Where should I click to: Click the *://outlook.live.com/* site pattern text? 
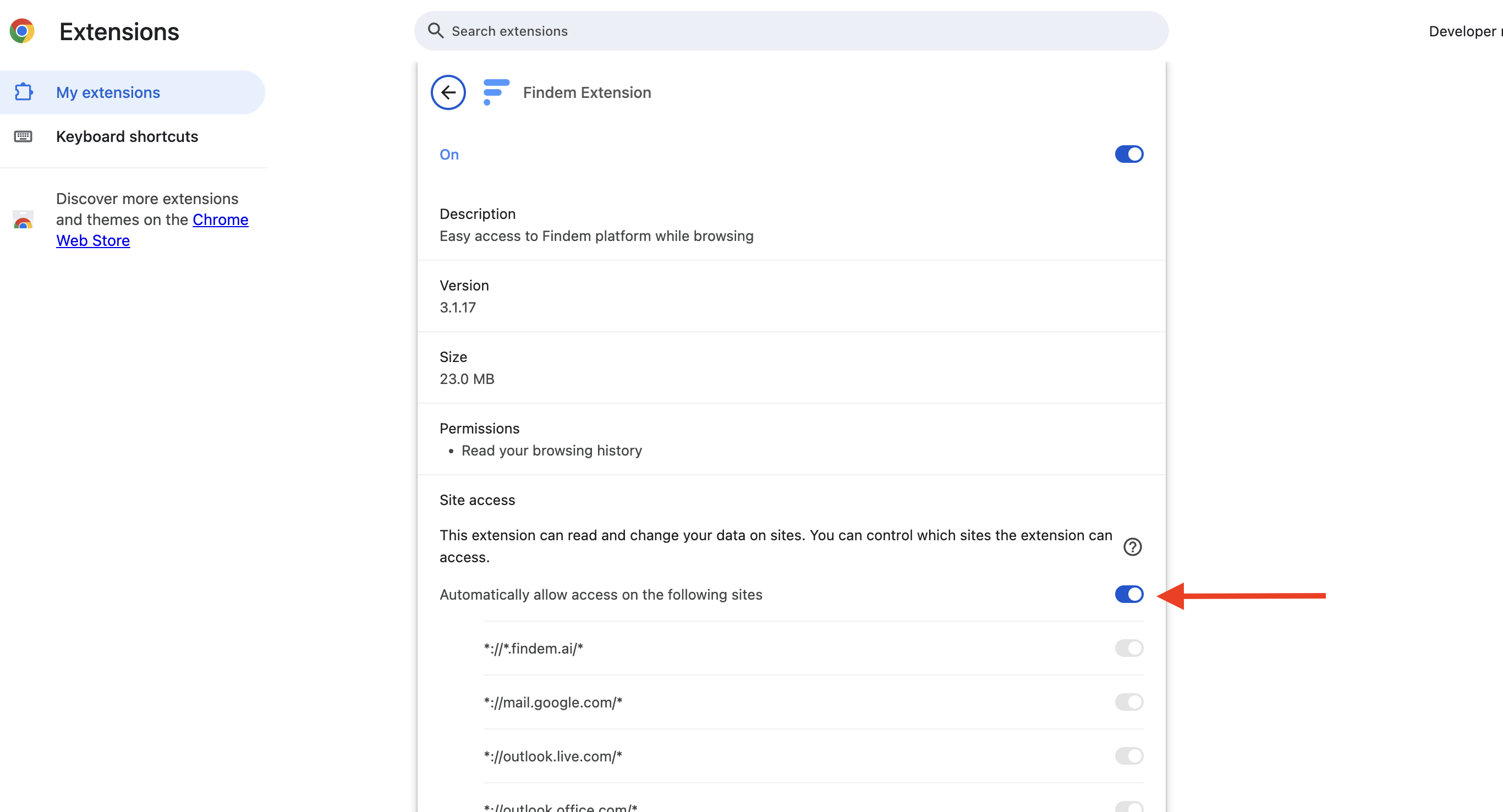click(x=553, y=756)
